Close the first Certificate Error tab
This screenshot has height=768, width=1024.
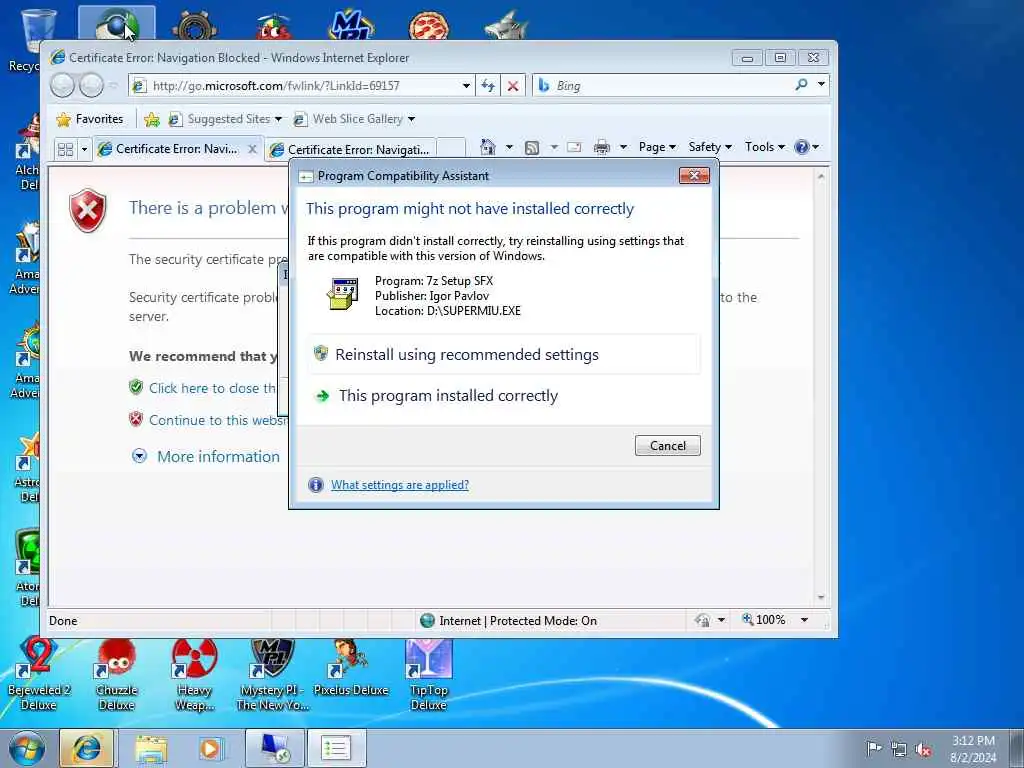pos(252,149)
